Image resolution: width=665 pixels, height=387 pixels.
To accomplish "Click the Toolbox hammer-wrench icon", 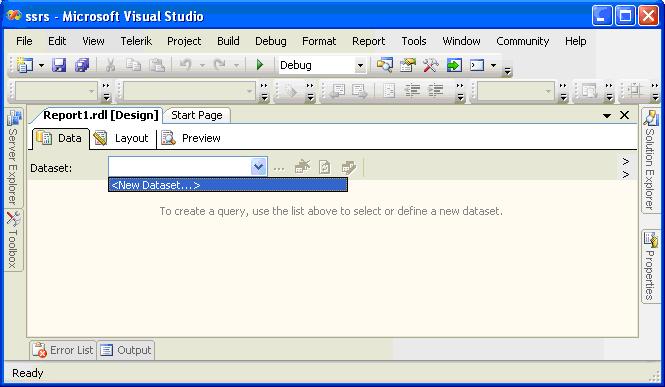I will [430, 65].
